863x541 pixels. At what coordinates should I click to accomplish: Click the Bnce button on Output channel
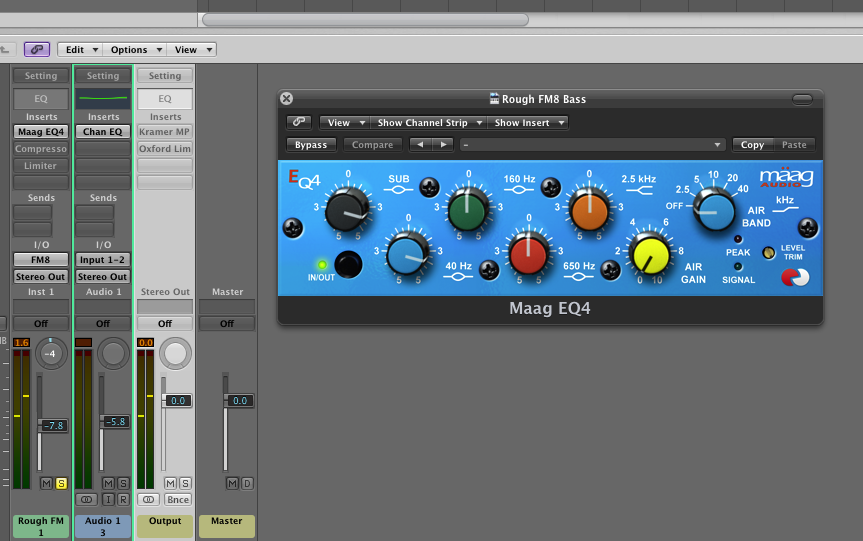(178, 500)
